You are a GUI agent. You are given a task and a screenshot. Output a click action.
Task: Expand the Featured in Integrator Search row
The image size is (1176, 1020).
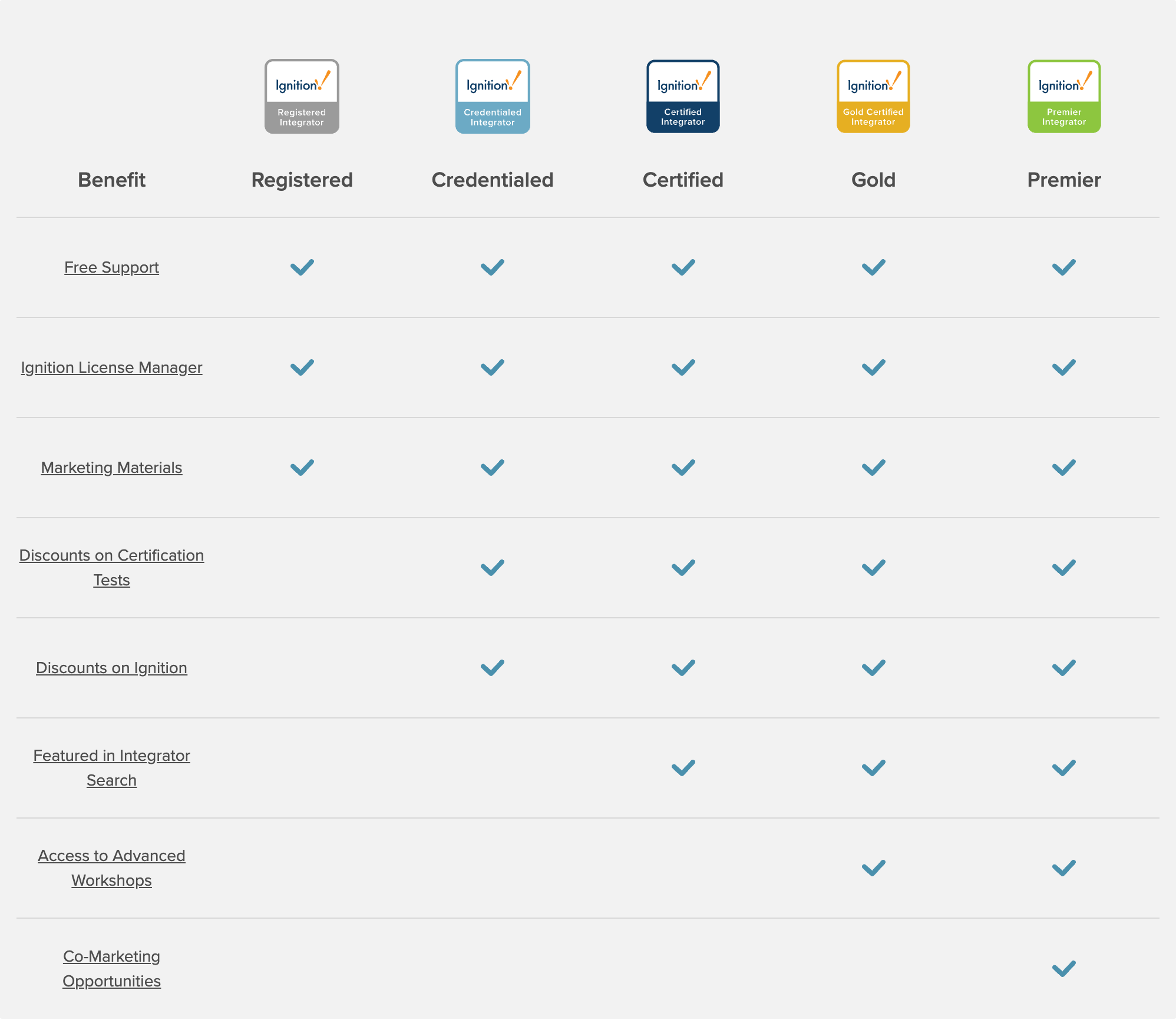(x=111, y=767)
